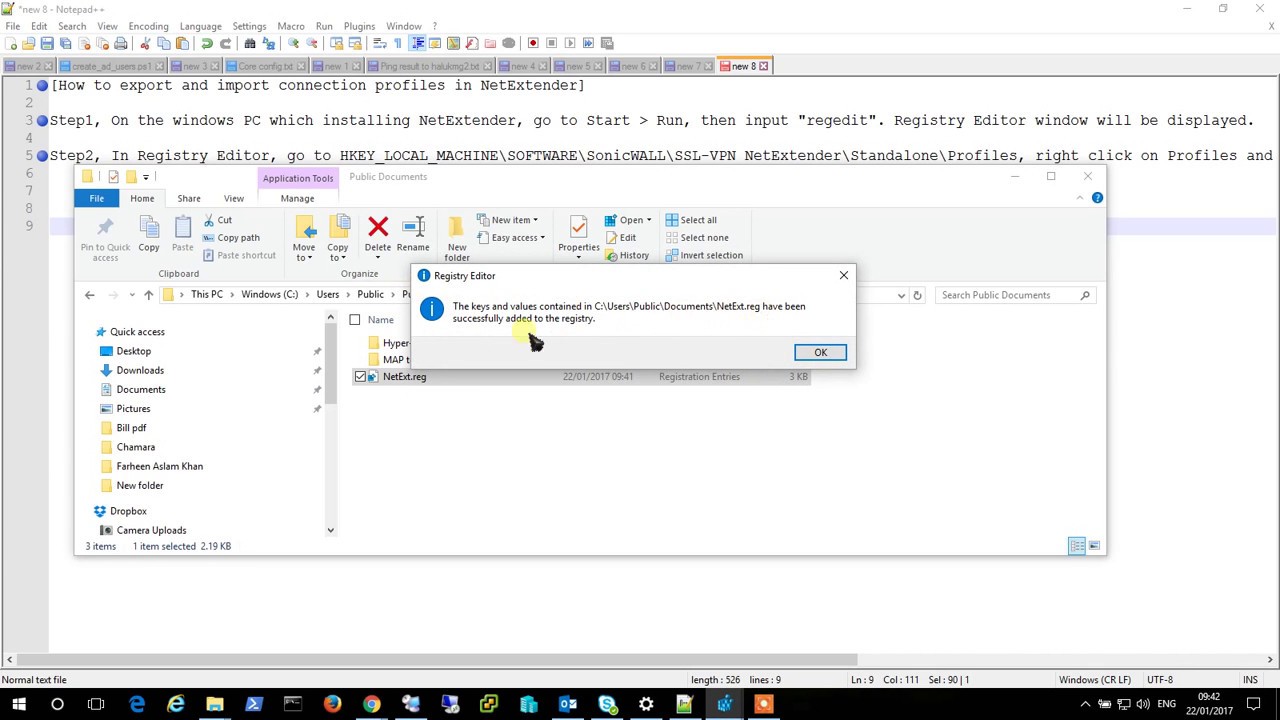Click nav pane scroll down arrow
Screen dimensions: 1280x720
pos(330,530)
